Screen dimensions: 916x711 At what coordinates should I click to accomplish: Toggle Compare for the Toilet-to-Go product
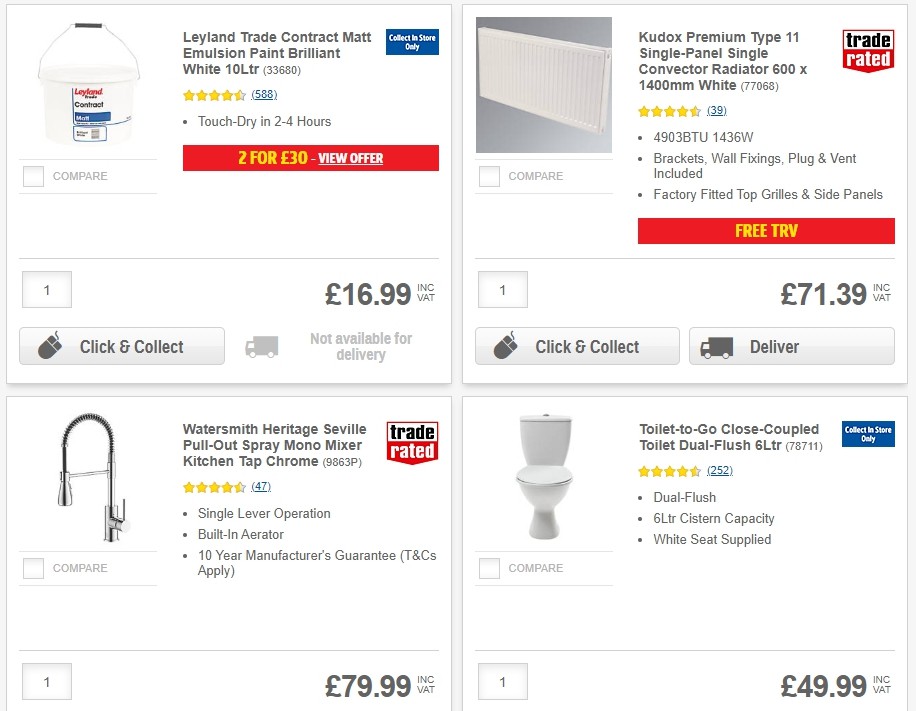click(489, 568)
